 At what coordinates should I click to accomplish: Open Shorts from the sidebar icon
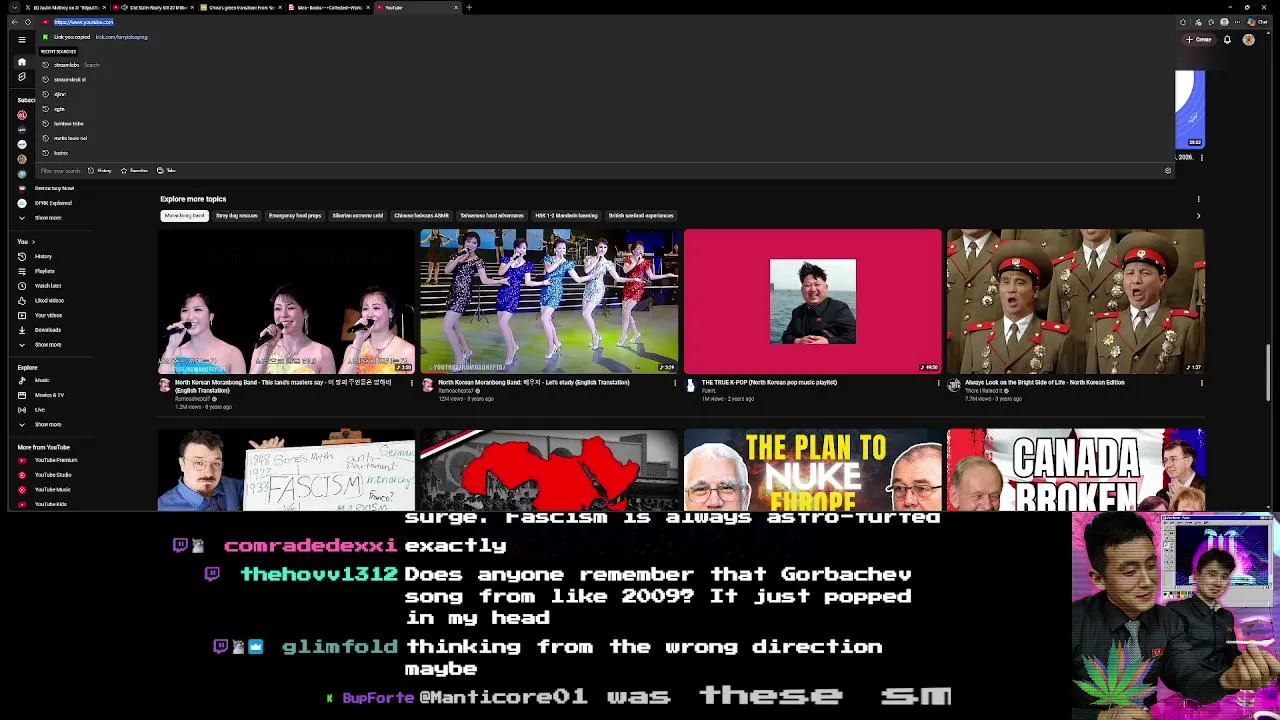22,77
